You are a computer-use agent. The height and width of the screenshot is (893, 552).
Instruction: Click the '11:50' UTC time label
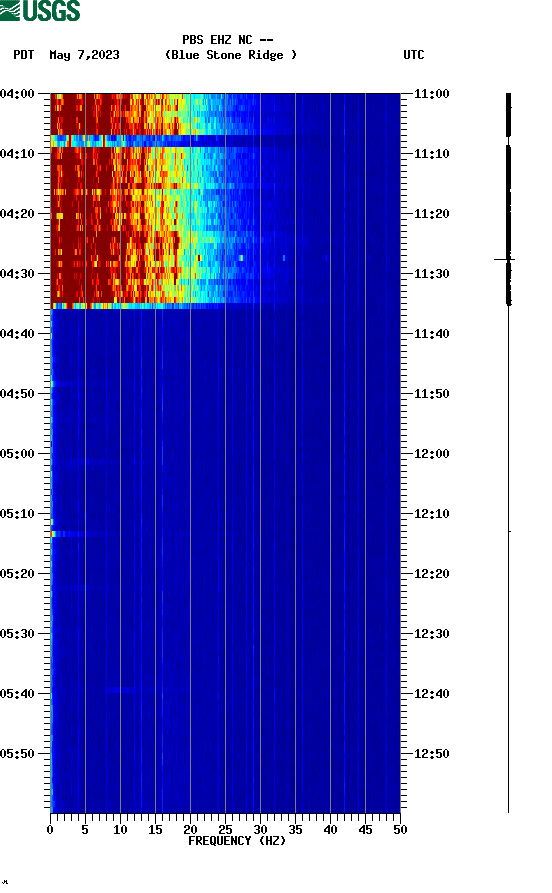point(432,394)
